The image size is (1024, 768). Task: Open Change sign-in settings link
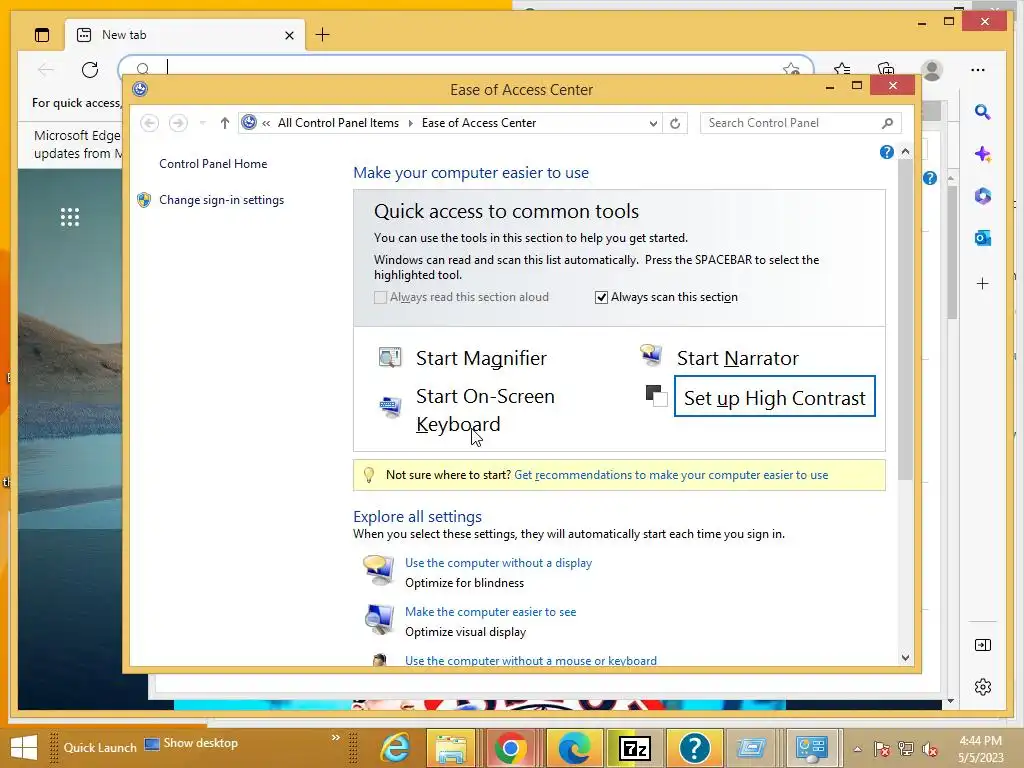221,200
